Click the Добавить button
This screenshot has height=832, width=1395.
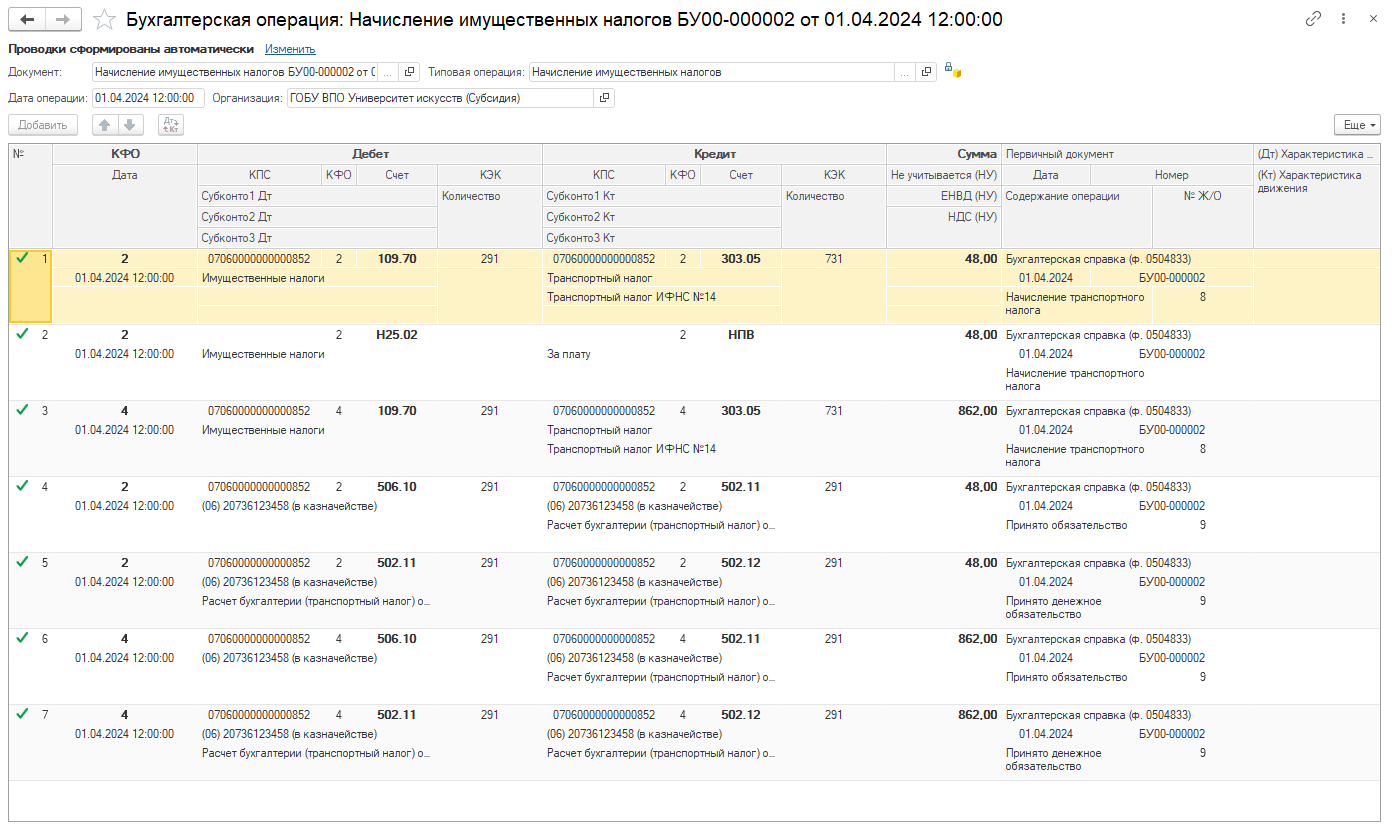43,125
